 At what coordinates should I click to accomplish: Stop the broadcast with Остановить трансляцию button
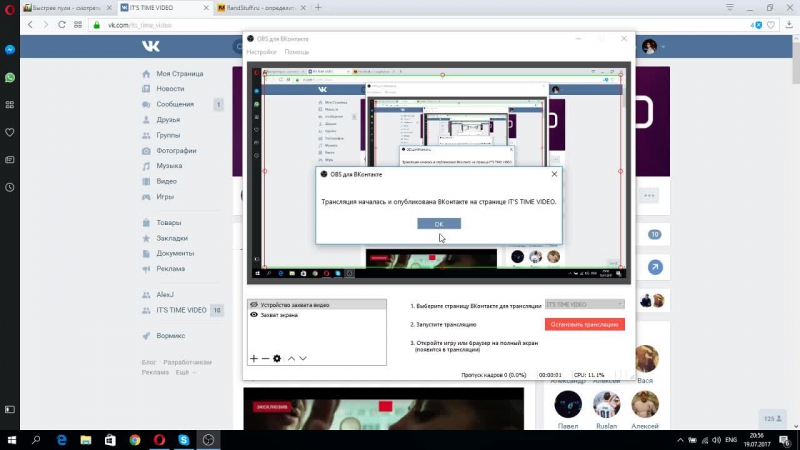pyautogui.click(x=584, y=324)
